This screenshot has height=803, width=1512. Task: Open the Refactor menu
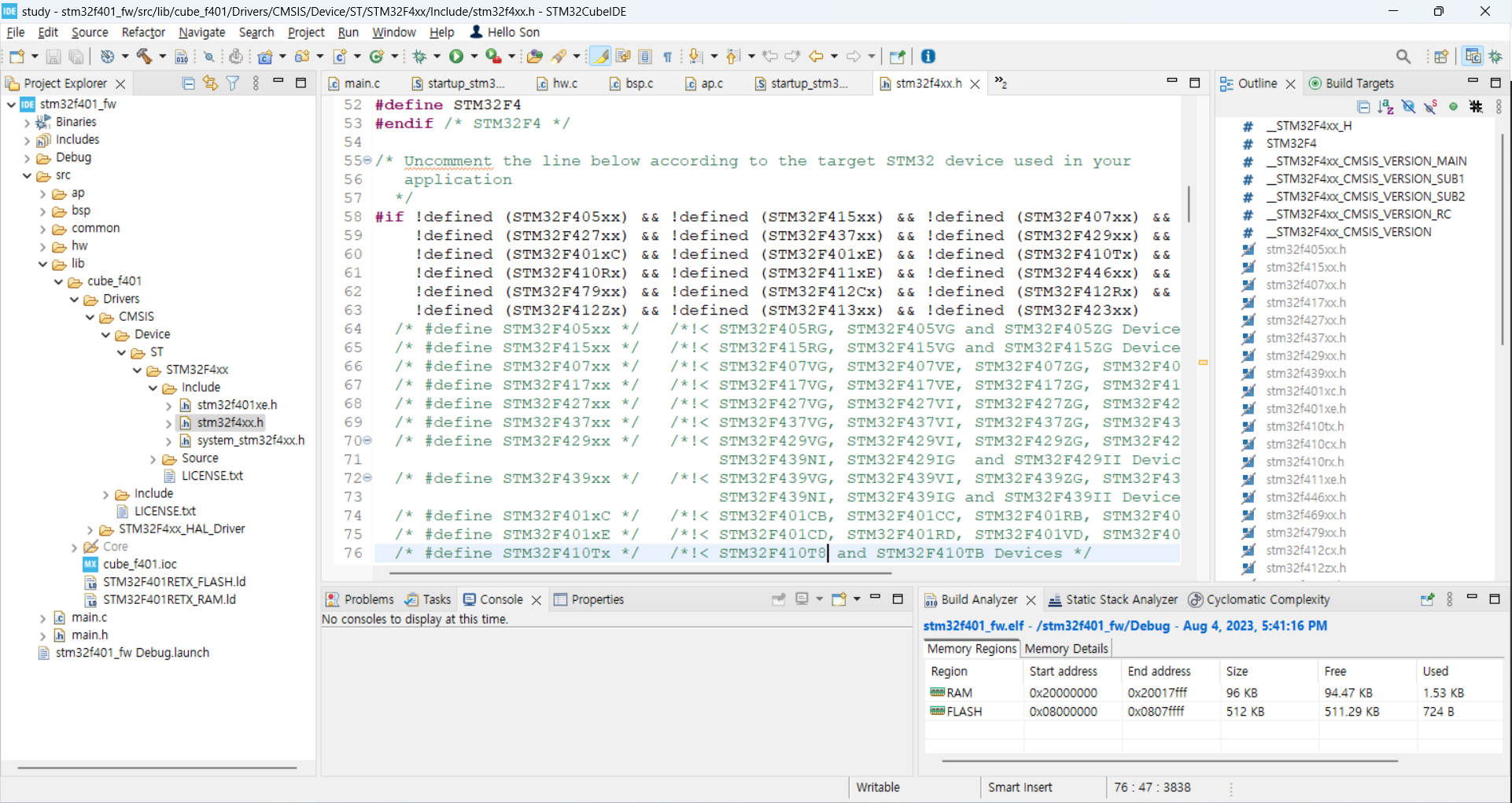tap(143, 32)
